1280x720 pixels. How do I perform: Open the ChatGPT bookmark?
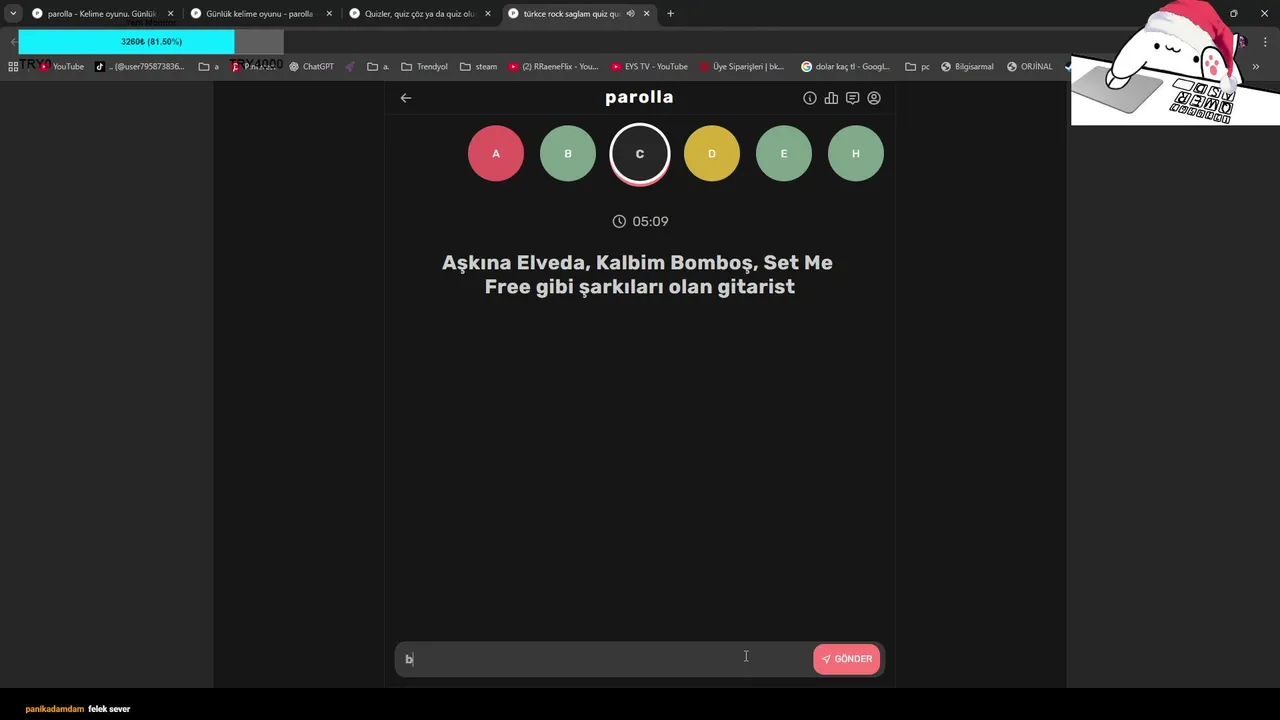click(311, 66)
